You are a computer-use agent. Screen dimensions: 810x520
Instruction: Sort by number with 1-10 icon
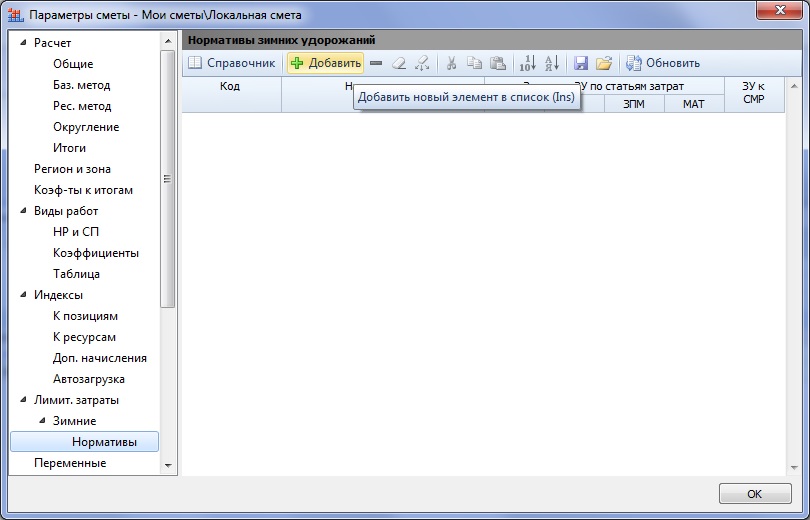point(527,63)
